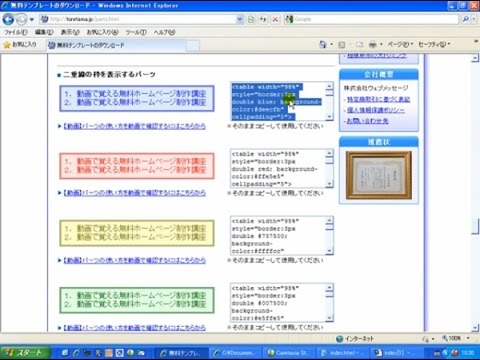This screenshot has width=480, height=360.
Task: Click the show desktop quick launch icon
Action: (65, 353)
